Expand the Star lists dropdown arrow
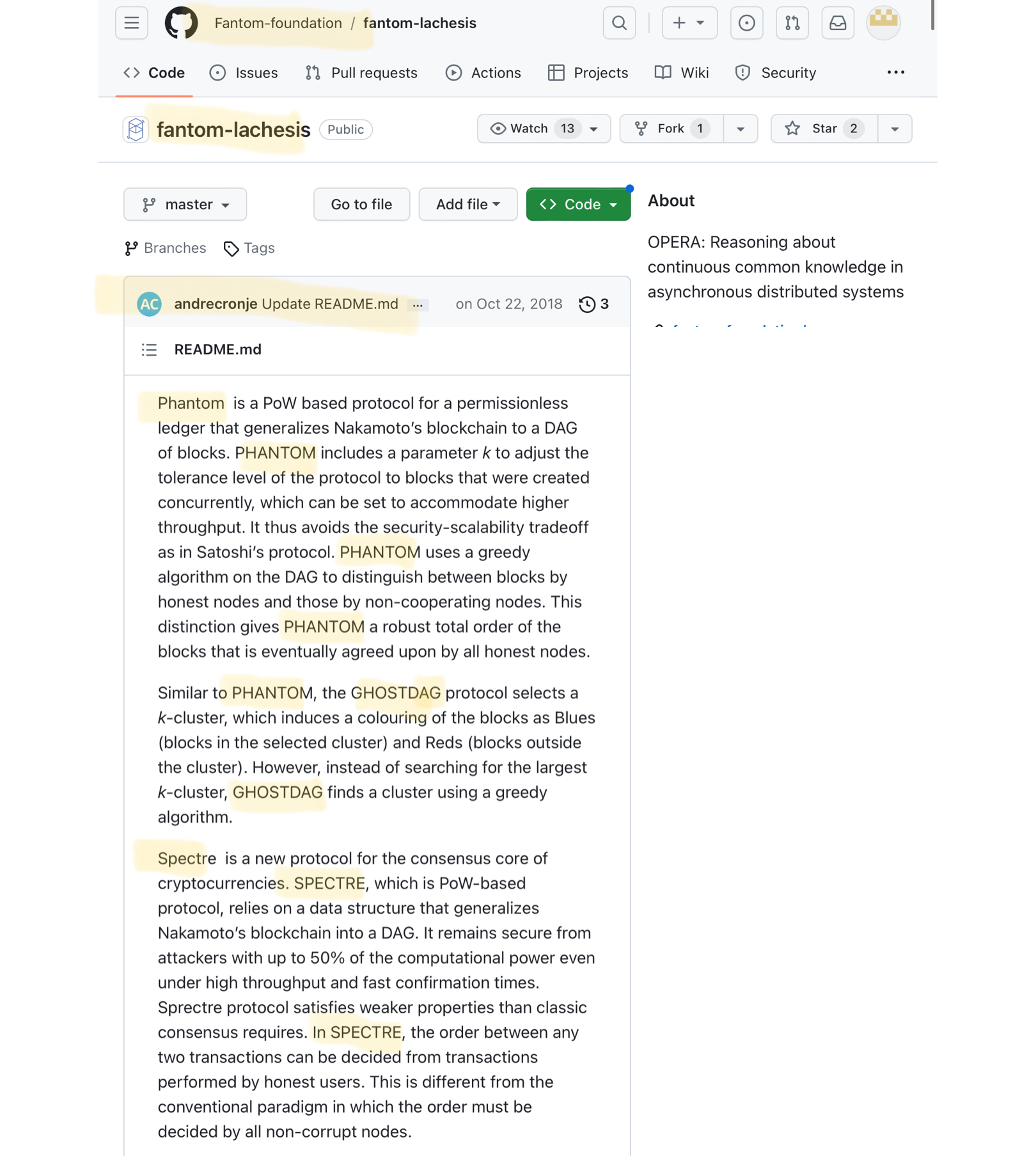Image resolution: width=1036 pixels, height=1156 pixels. click(x=895, y=129)
